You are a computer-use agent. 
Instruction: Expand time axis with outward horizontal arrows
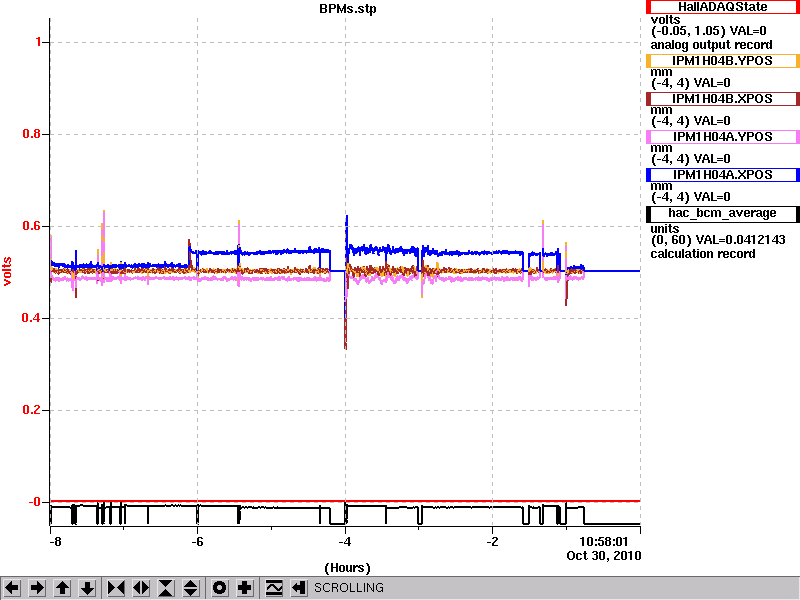coord(141,588)
